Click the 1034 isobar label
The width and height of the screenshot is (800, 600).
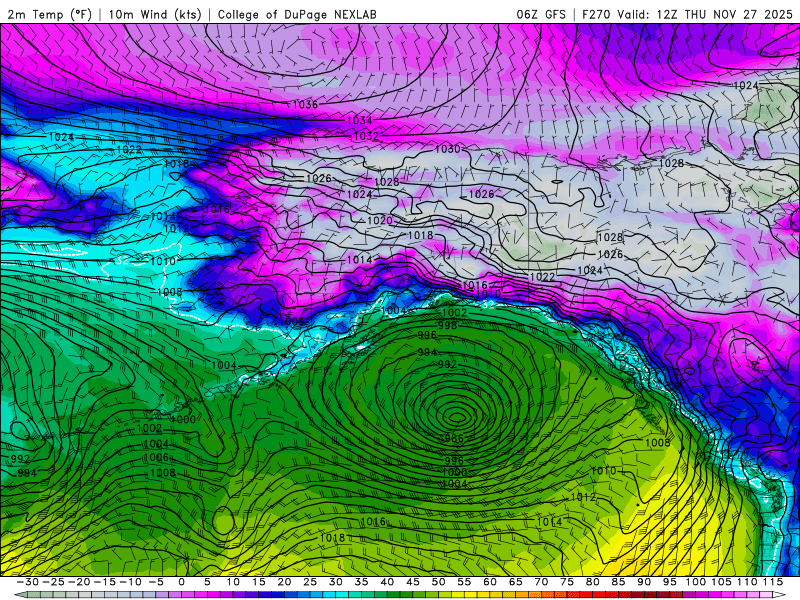point(360,120)
